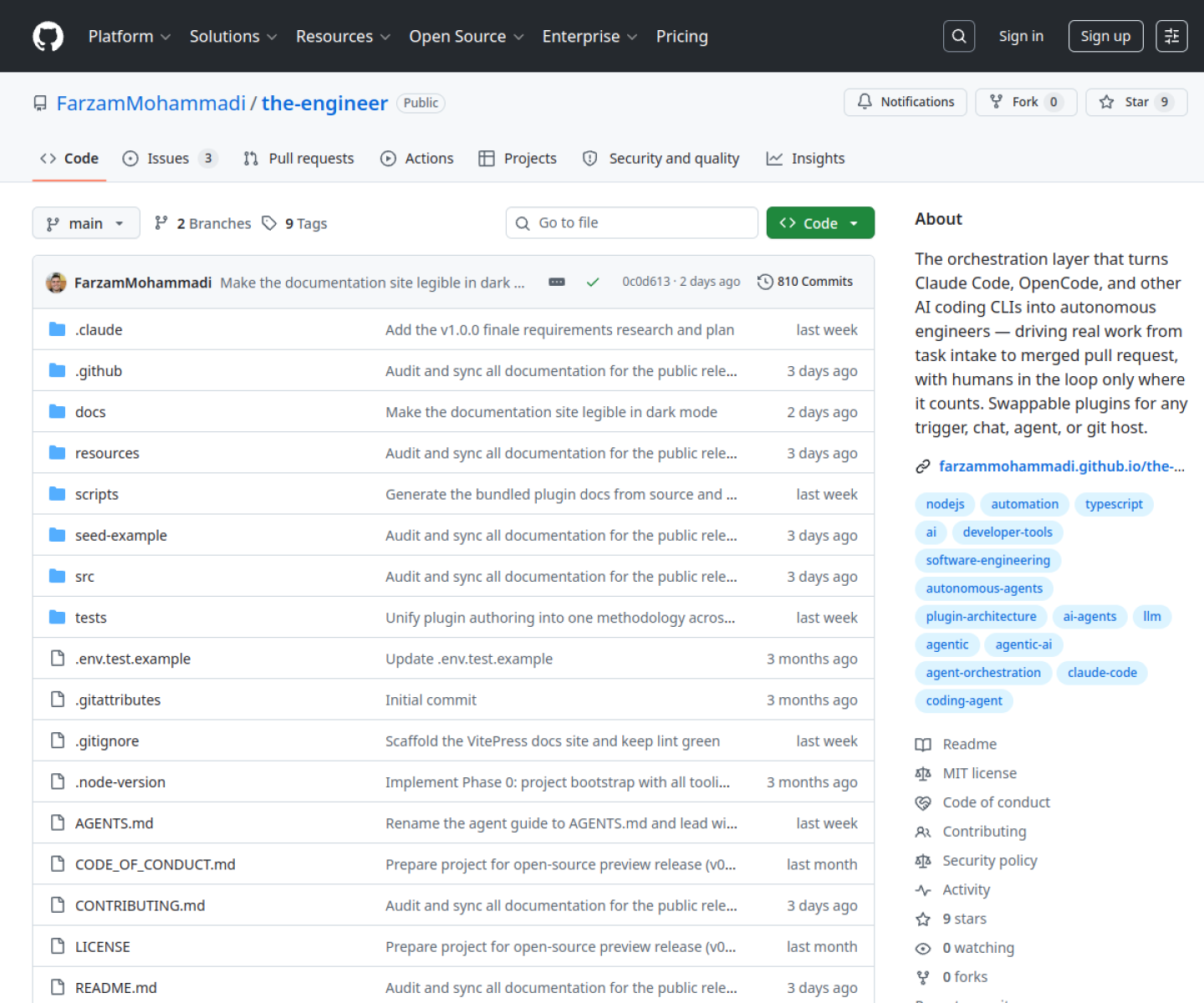This screenshot has height=1003, width=1204.
Task: Open commit 0c0d613 hash link
Action: tap(646, 282)
